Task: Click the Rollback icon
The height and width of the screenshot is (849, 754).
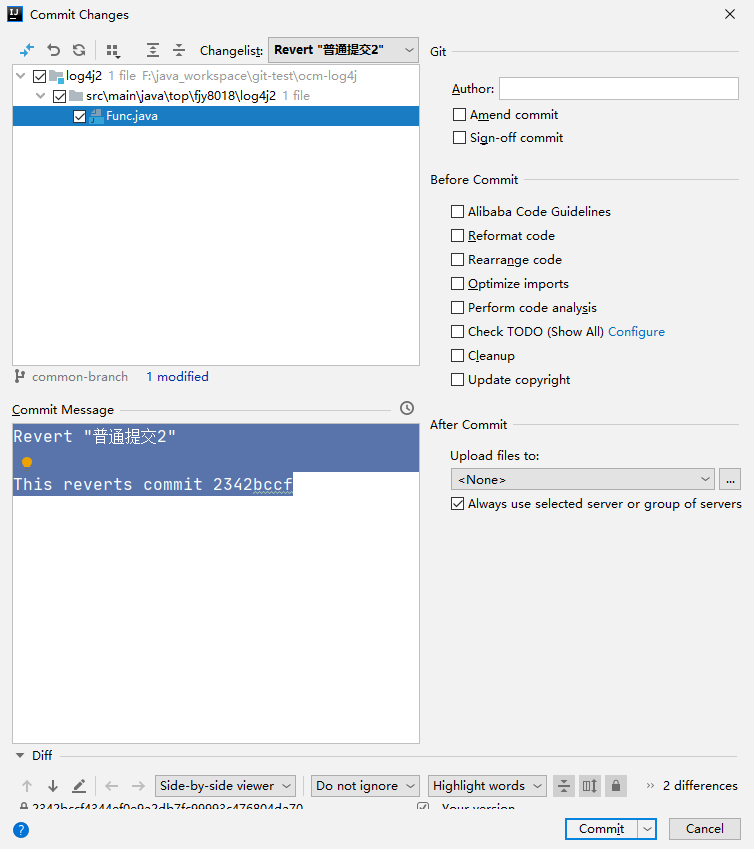Action: tap(53, 50)
